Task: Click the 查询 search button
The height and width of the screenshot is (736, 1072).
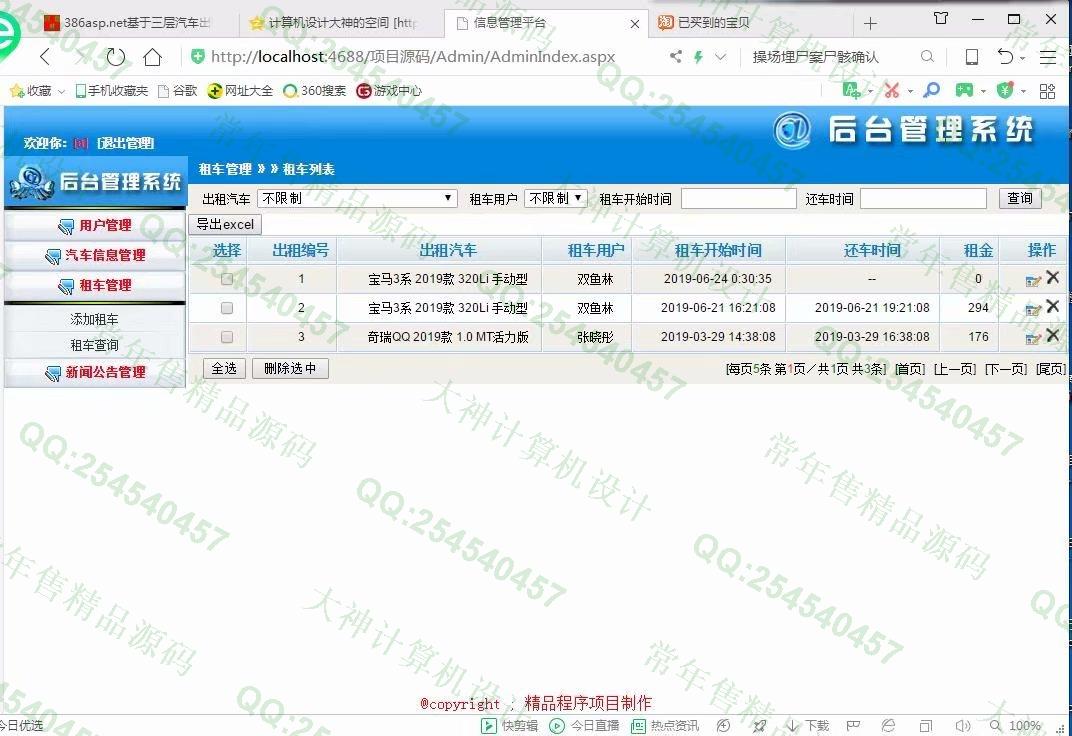Action: pyautogui.click(x=1019, y=198)
